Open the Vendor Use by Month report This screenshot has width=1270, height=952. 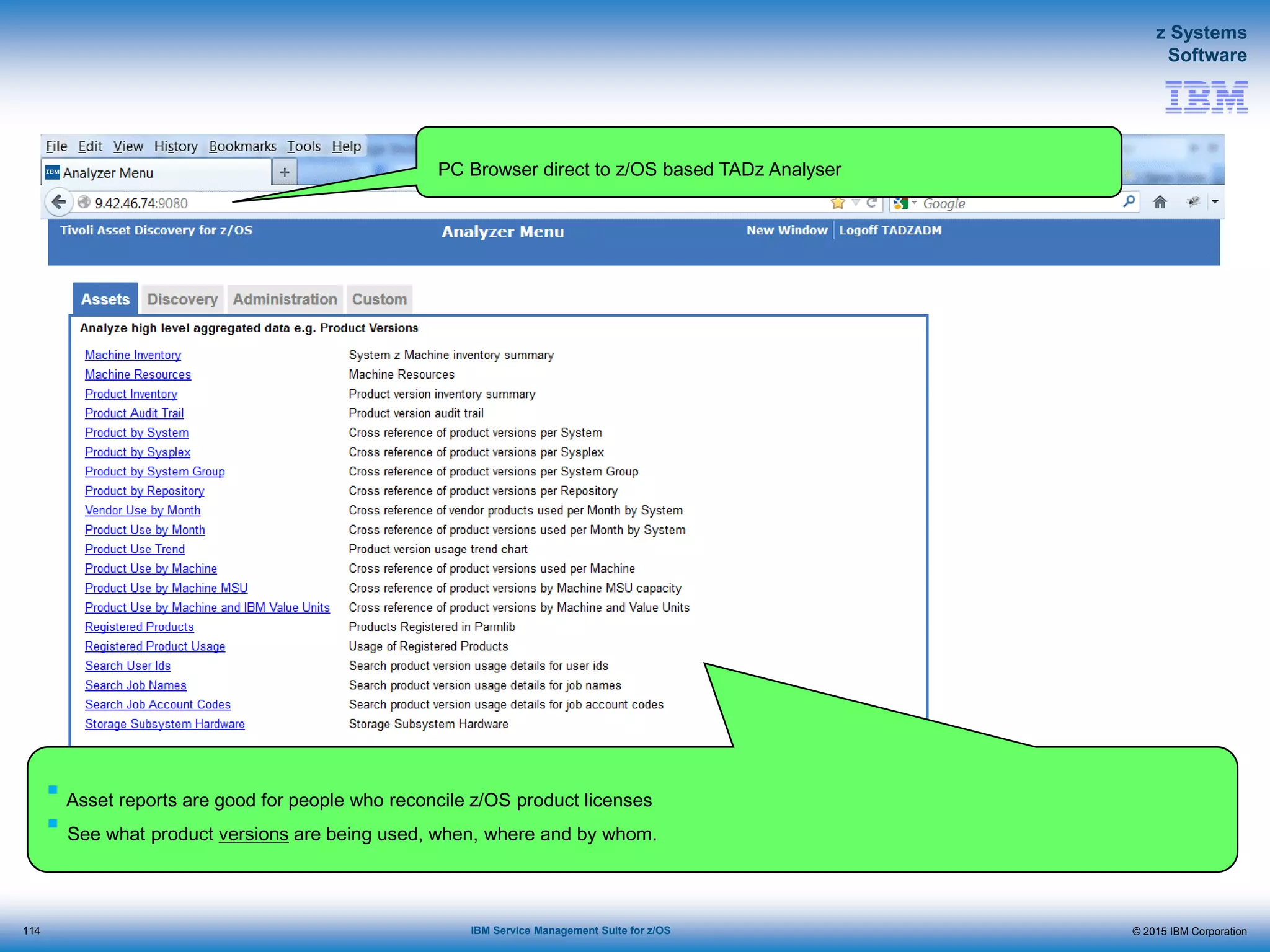pos(143,510)
